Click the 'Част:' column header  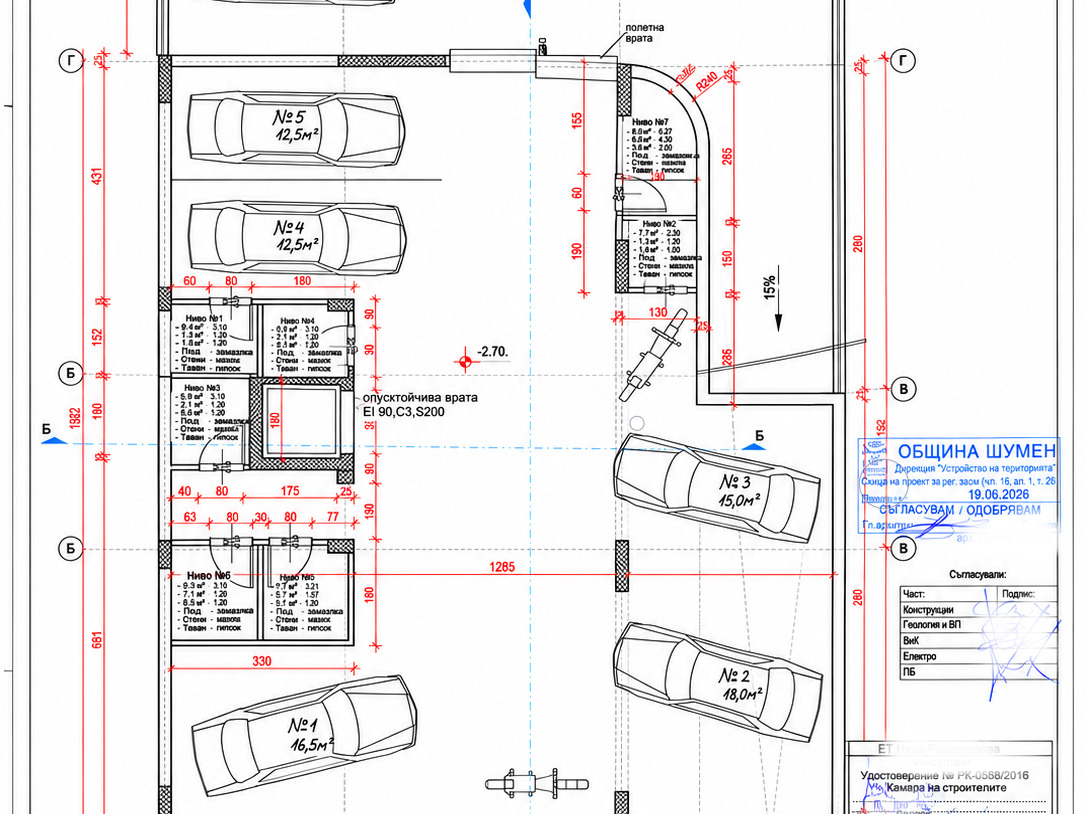[914, 594]
